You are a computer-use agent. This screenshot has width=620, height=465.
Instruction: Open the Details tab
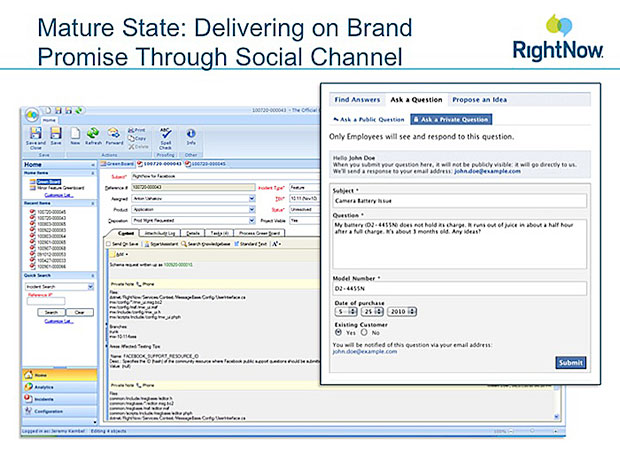(x=193, y=233)
